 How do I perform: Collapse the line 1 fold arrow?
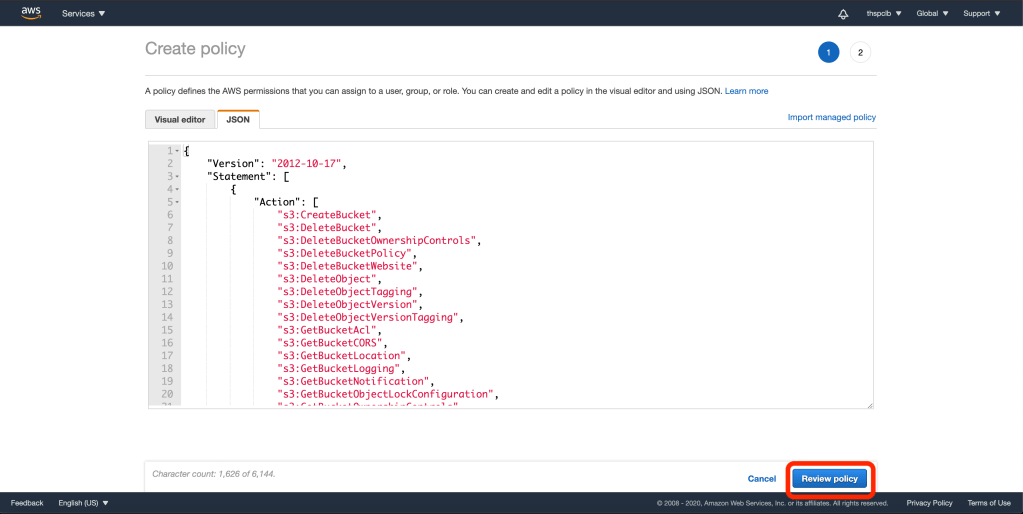click(x=177, y=150)
